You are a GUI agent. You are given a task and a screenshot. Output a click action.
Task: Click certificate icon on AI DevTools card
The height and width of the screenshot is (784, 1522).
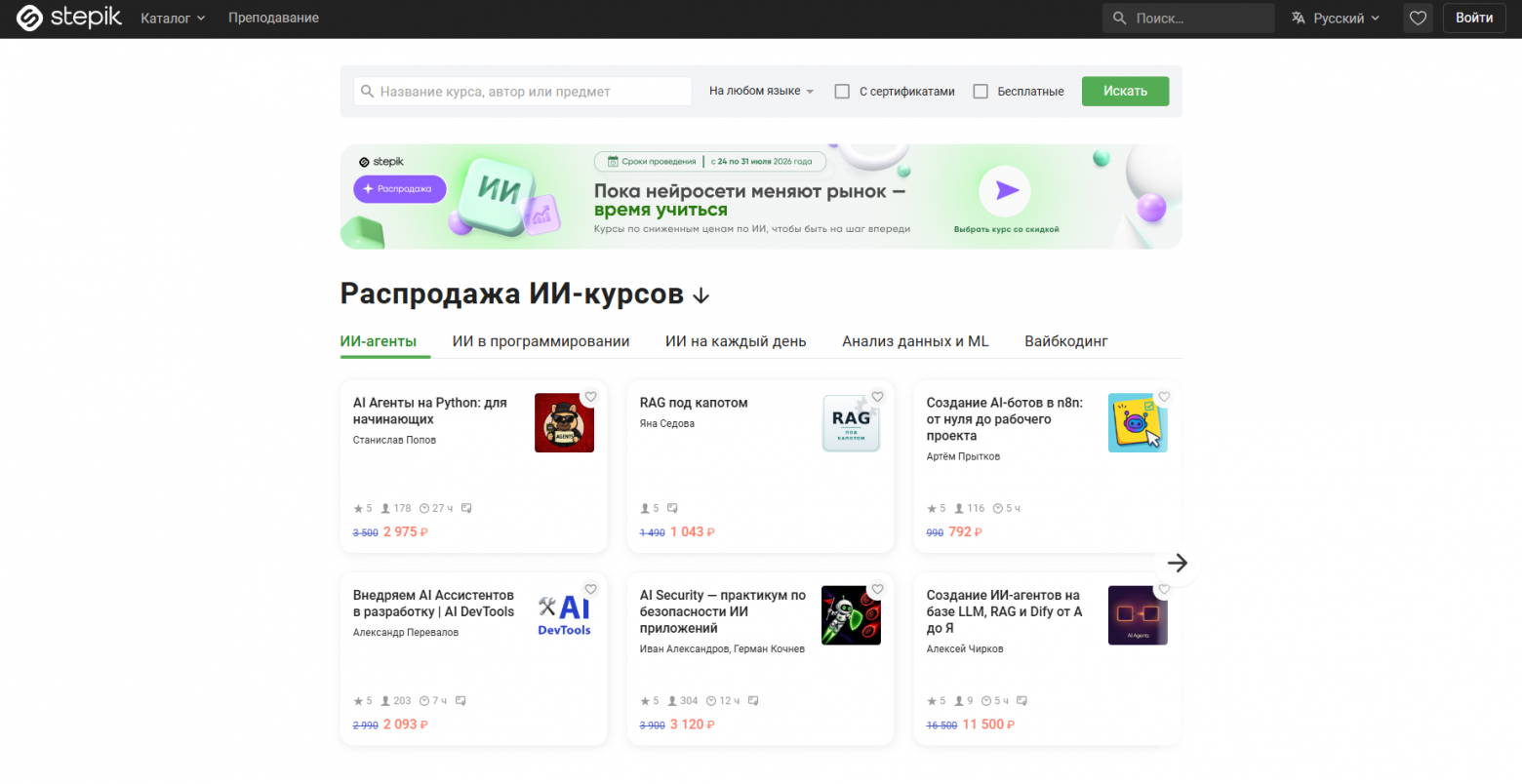(461, 700)
